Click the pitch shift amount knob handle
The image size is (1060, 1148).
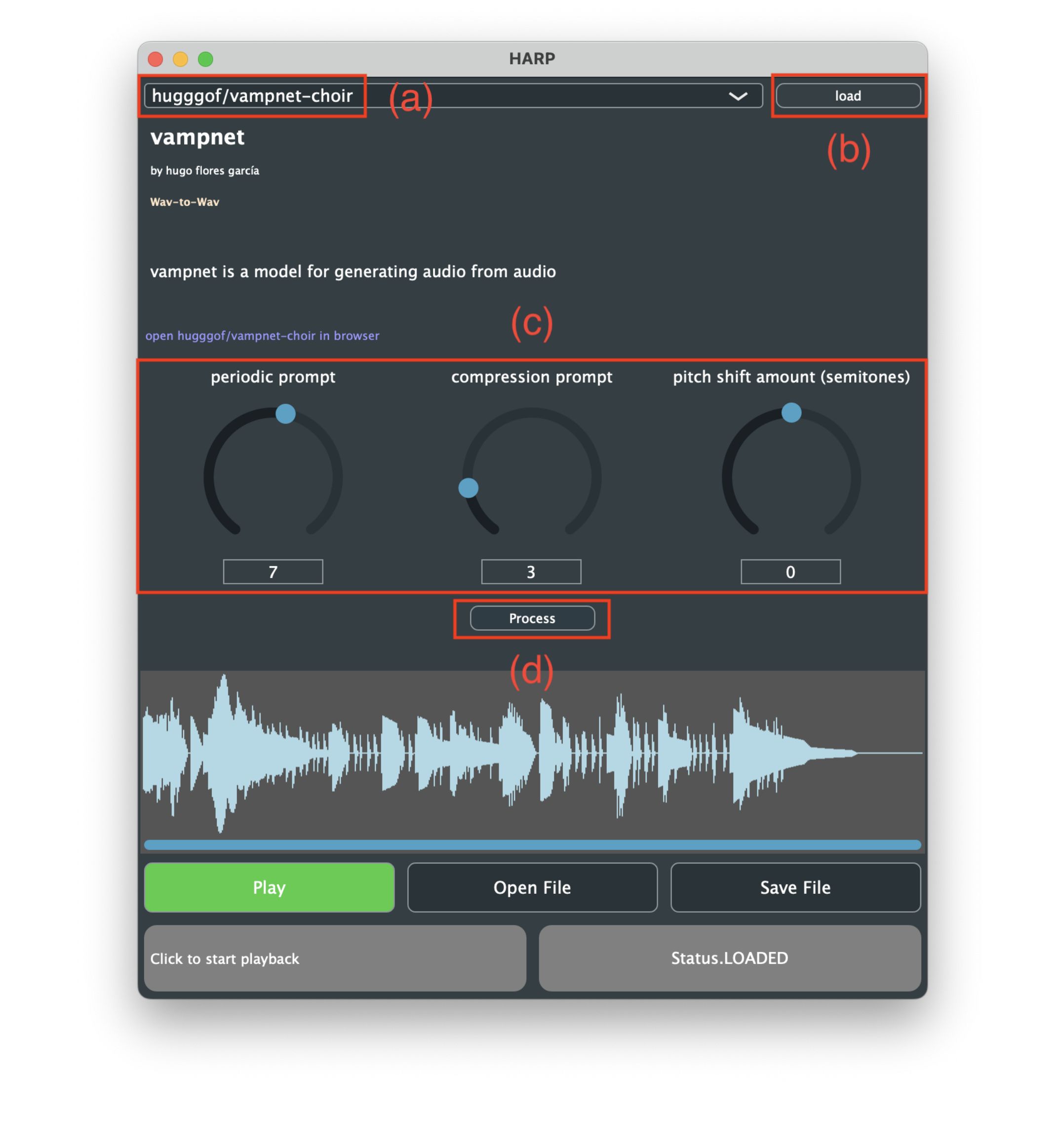[791, 412]
